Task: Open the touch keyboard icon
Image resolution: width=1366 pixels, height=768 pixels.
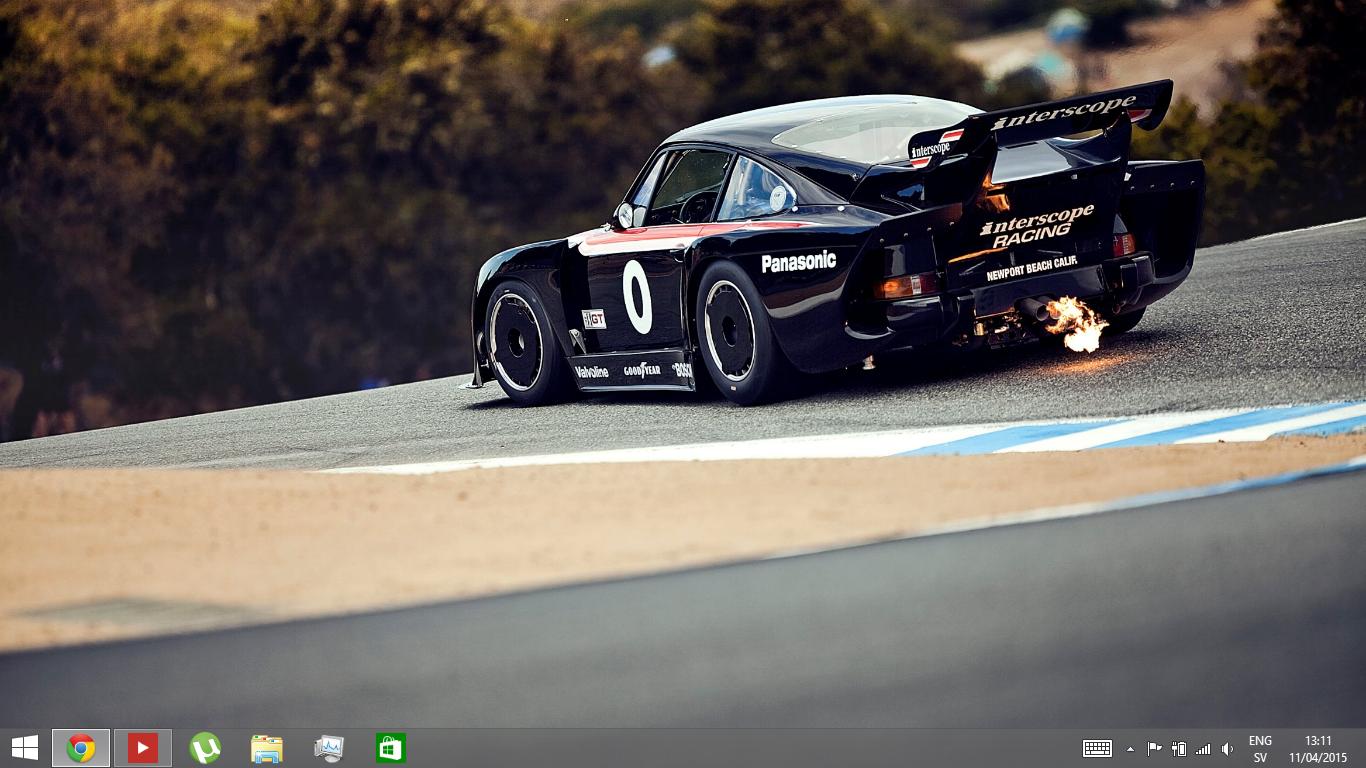Action: click(1097, 748)
